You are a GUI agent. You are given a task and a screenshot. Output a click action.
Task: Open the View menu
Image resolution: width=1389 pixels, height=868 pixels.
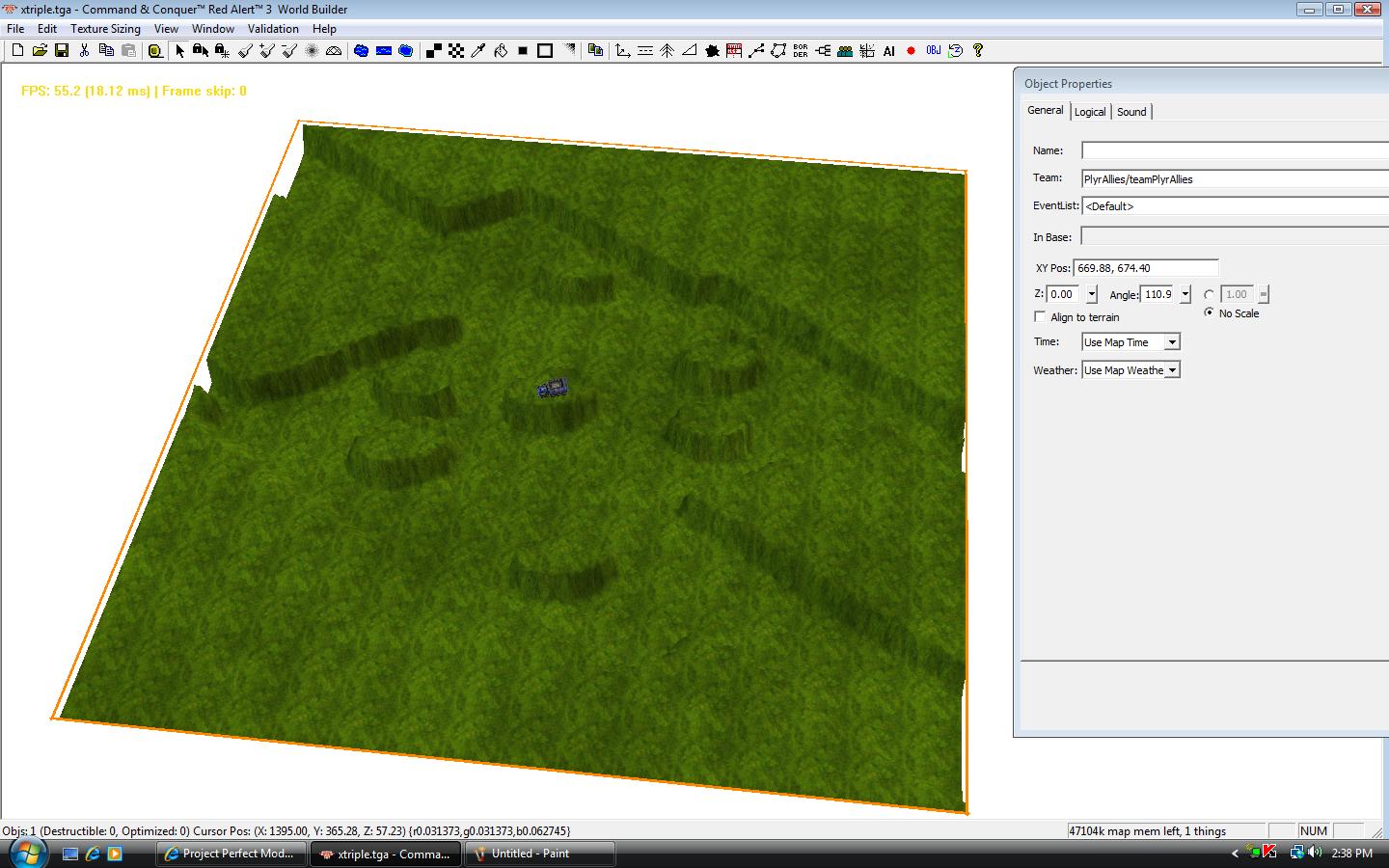click(166, 29)
